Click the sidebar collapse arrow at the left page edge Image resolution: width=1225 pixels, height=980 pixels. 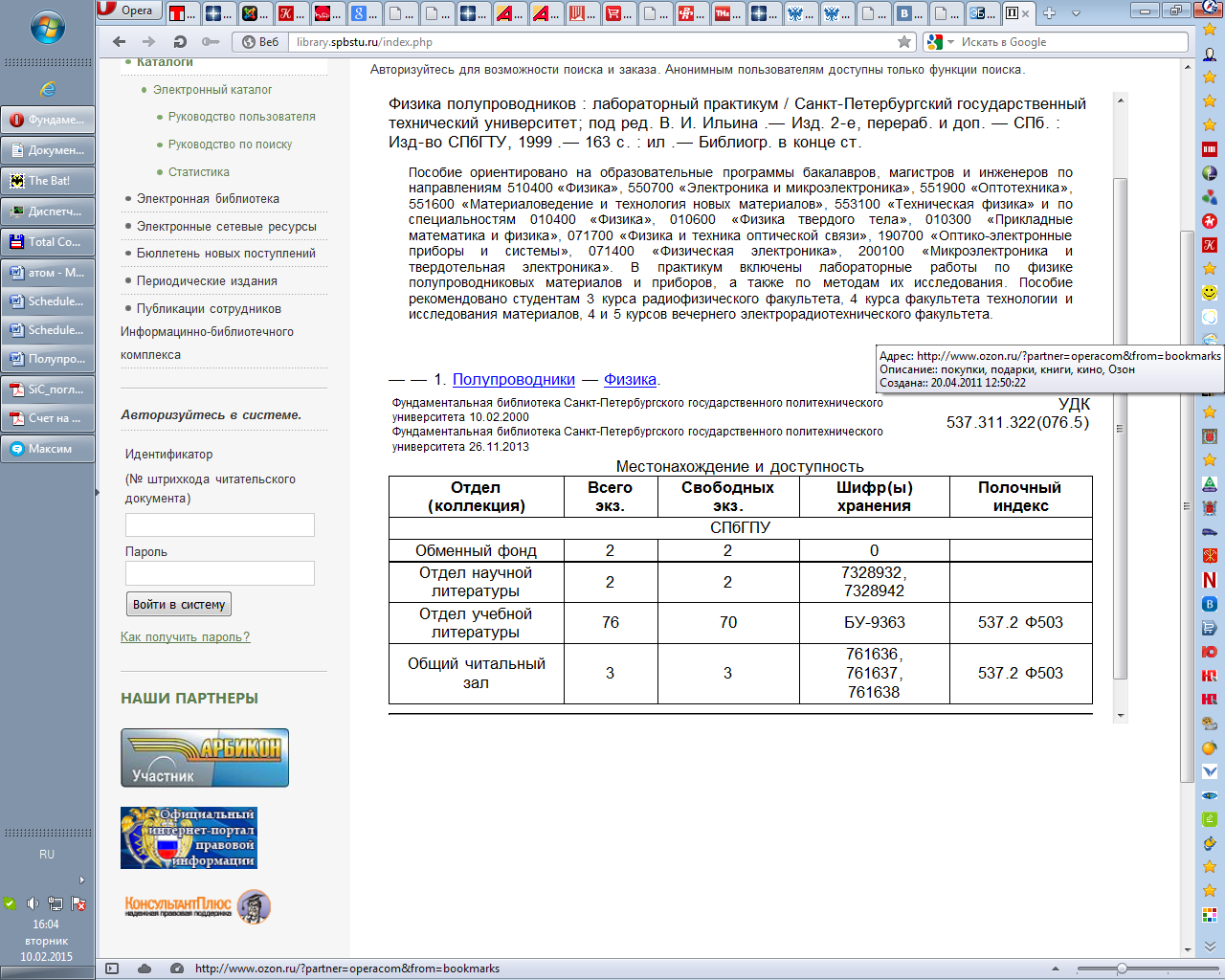point(97,493)
